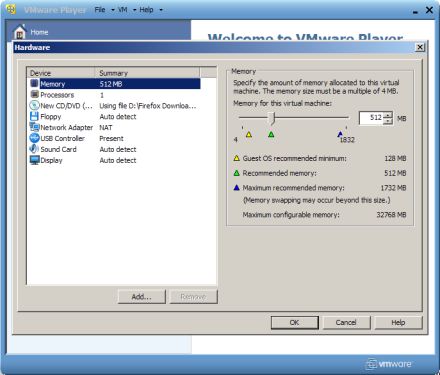Click the Display monitor icon
This screenshot has width=440, height=375.
(x=34, y=160)
